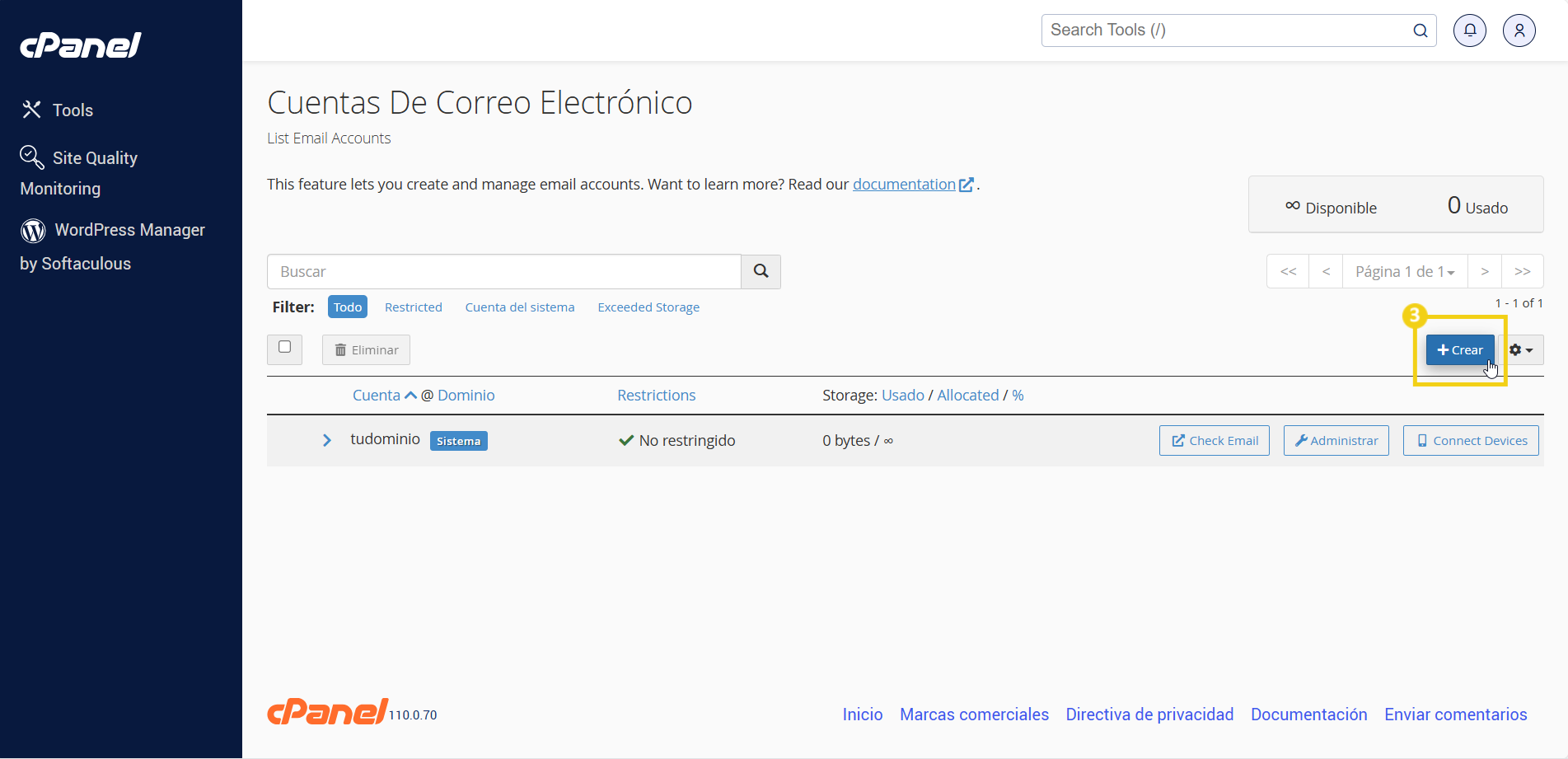
Task: Click the Administrar button
Action: coord(1336,440)
